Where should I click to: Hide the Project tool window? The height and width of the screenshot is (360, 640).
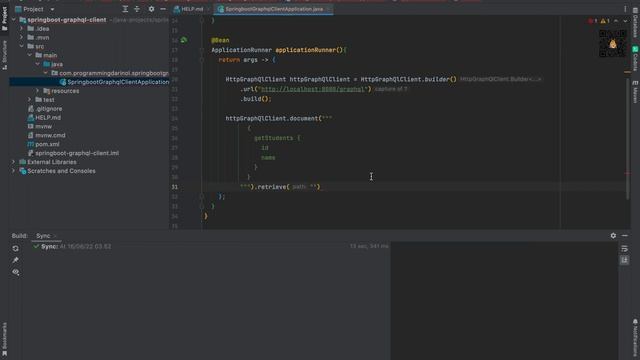(163, 9)
